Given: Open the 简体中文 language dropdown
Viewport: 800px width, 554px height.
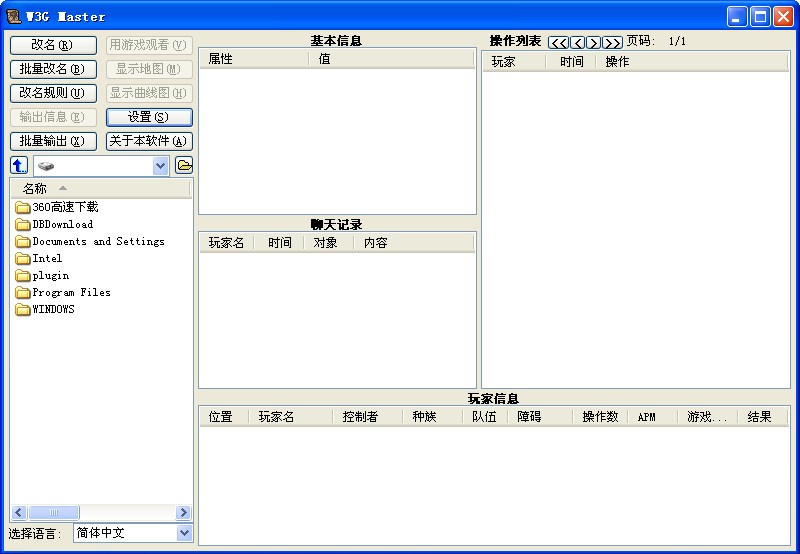Looking at the screenshot, I should click(x=184, y=533).
